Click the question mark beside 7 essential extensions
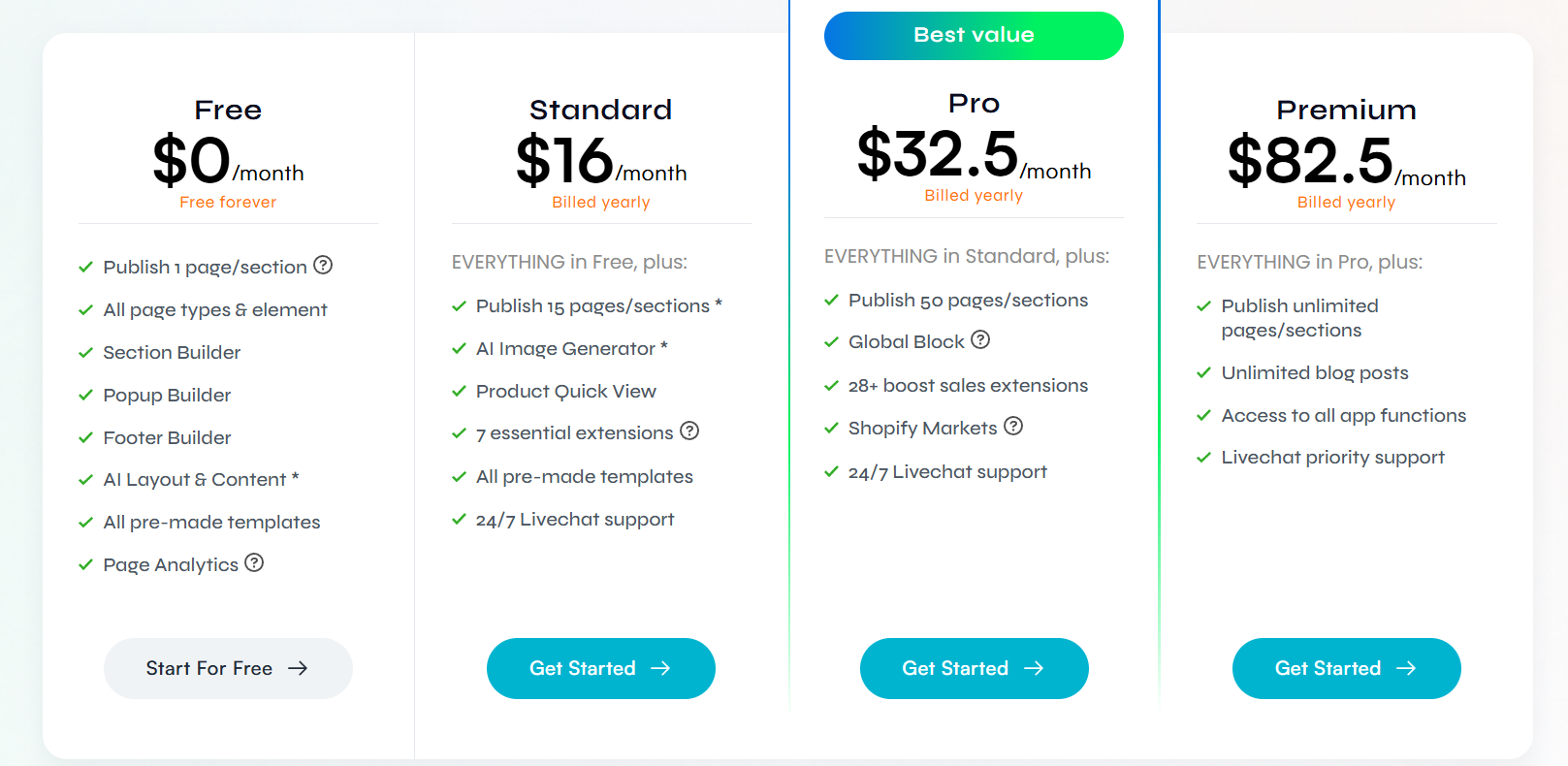Screen dimensions: 1568x766 tap(689, 431)
